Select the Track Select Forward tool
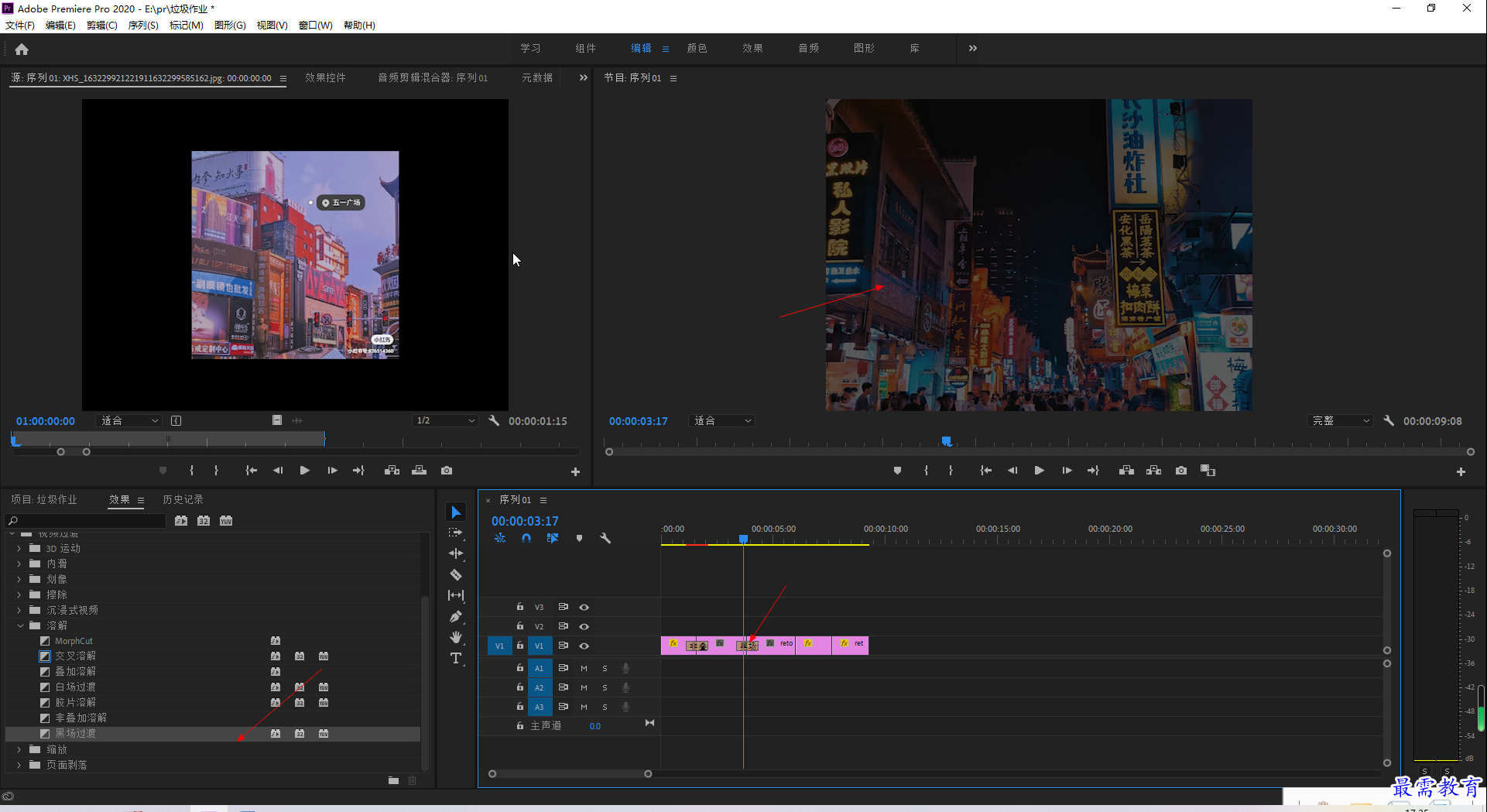Viewport: 1487px width, 812px height. coord(456,533)
